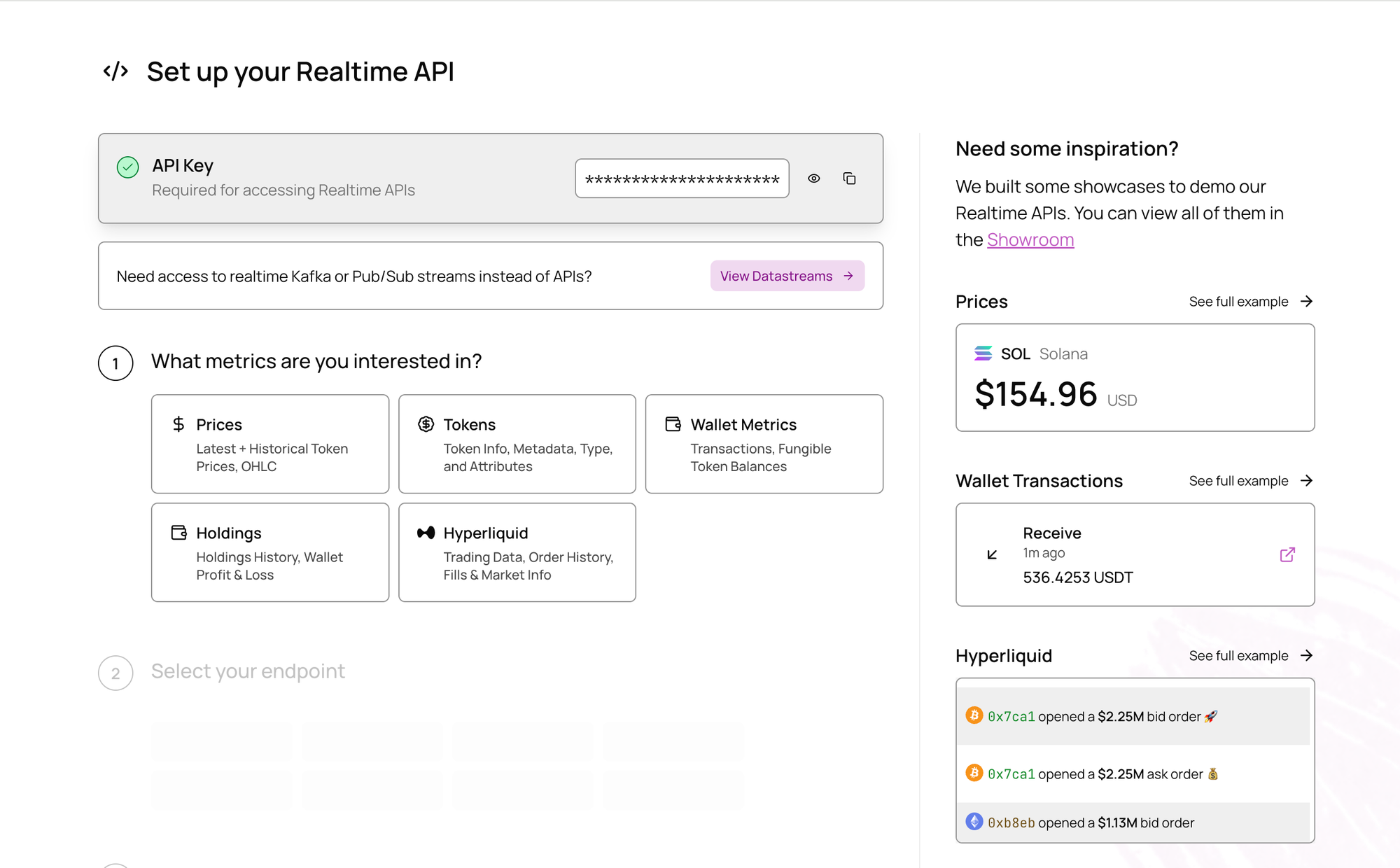Open the full example for Hyperliquid
This screenshot has width=1400, height=868.
point(1250,656)
